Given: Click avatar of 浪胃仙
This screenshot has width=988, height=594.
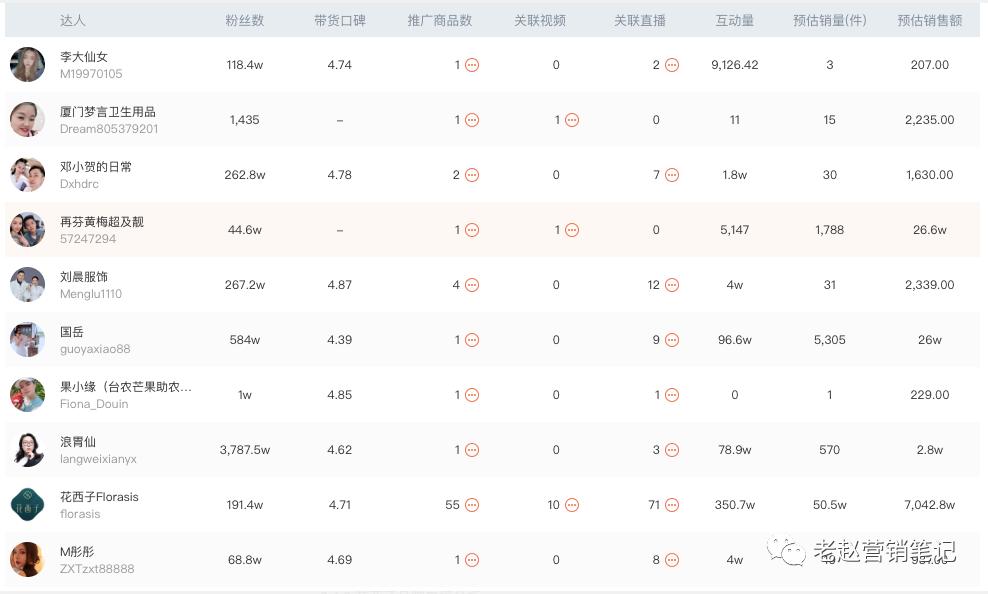Looking at the screenshot, I should [x=27, y=449].
